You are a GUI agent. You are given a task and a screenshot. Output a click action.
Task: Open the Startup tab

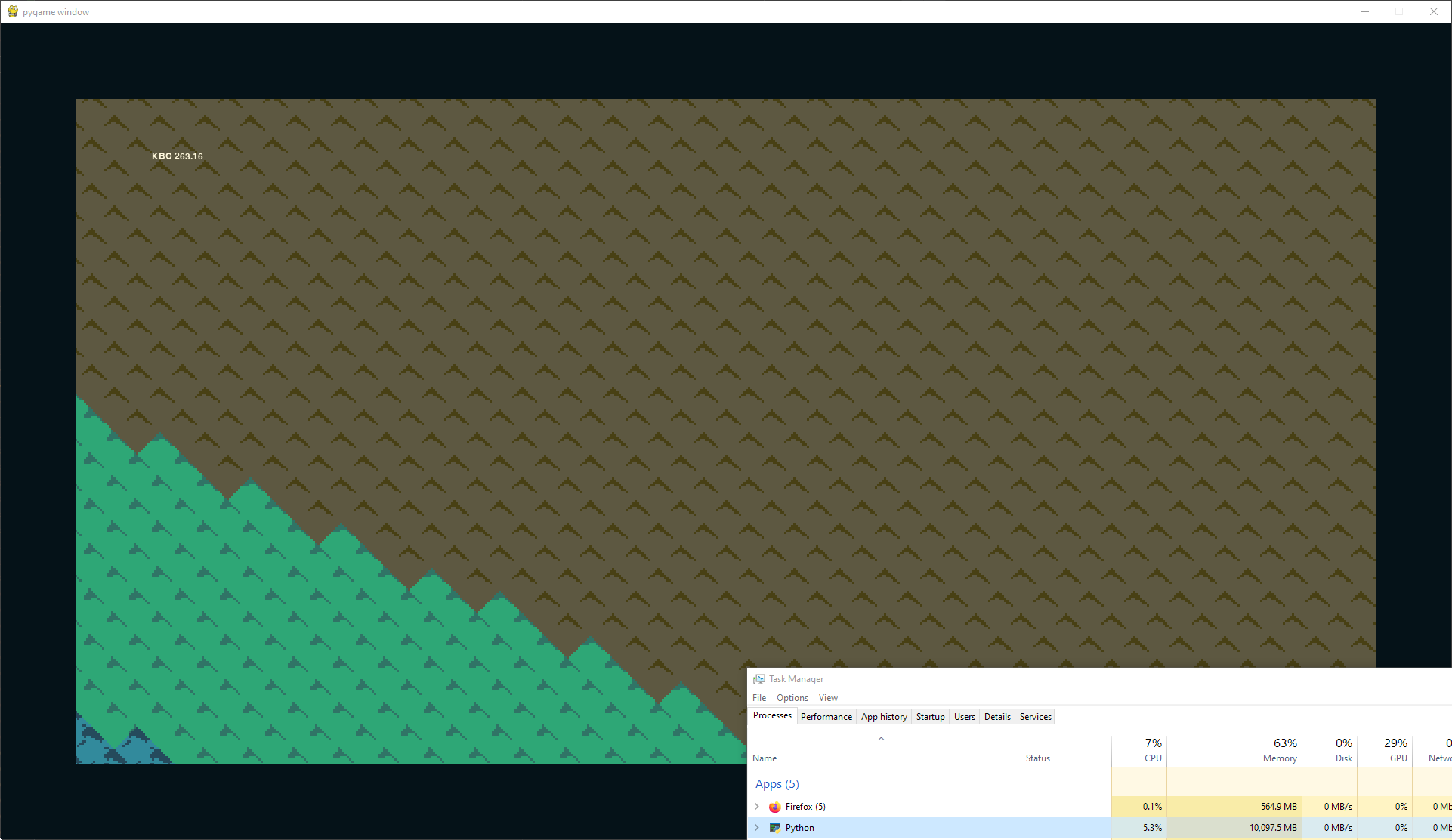(930, 717)
